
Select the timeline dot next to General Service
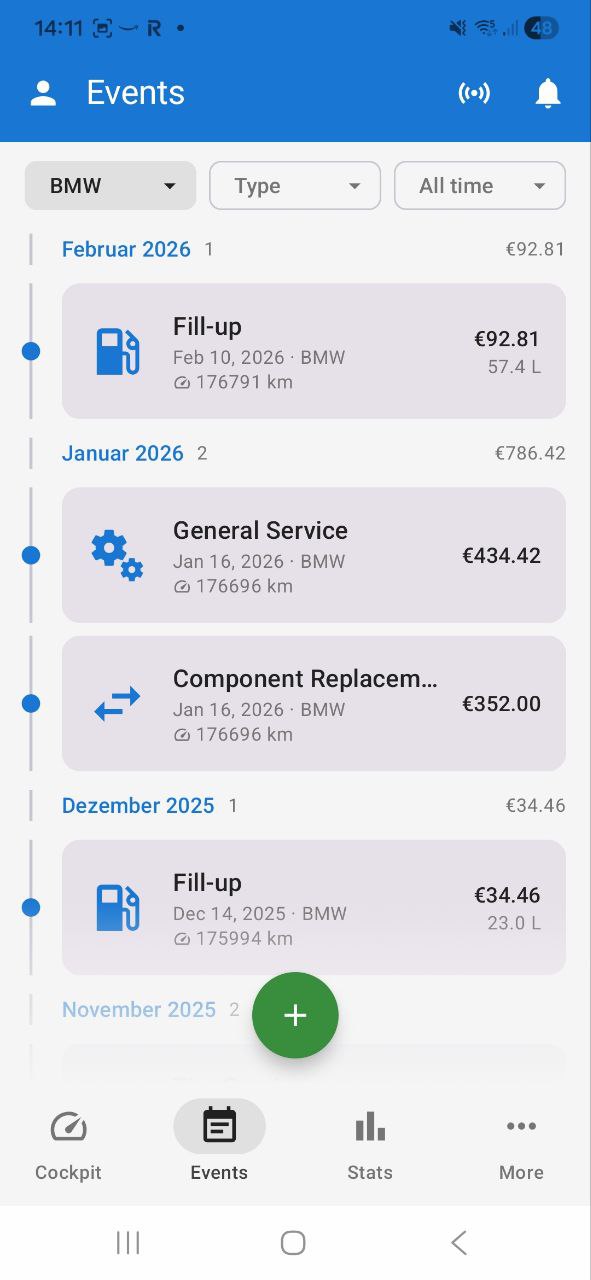click(x=31, y=555)
